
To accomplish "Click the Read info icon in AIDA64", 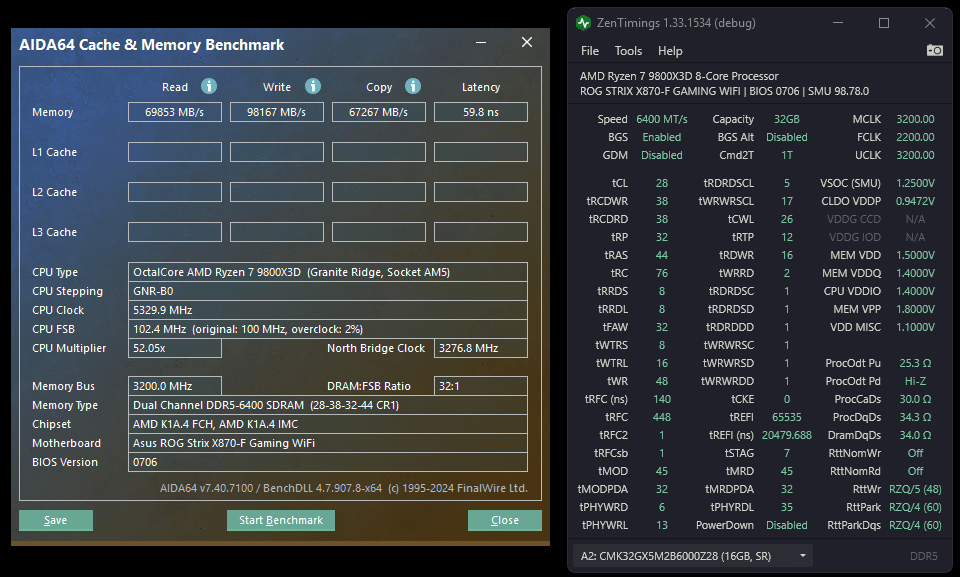I will point(209,86).
